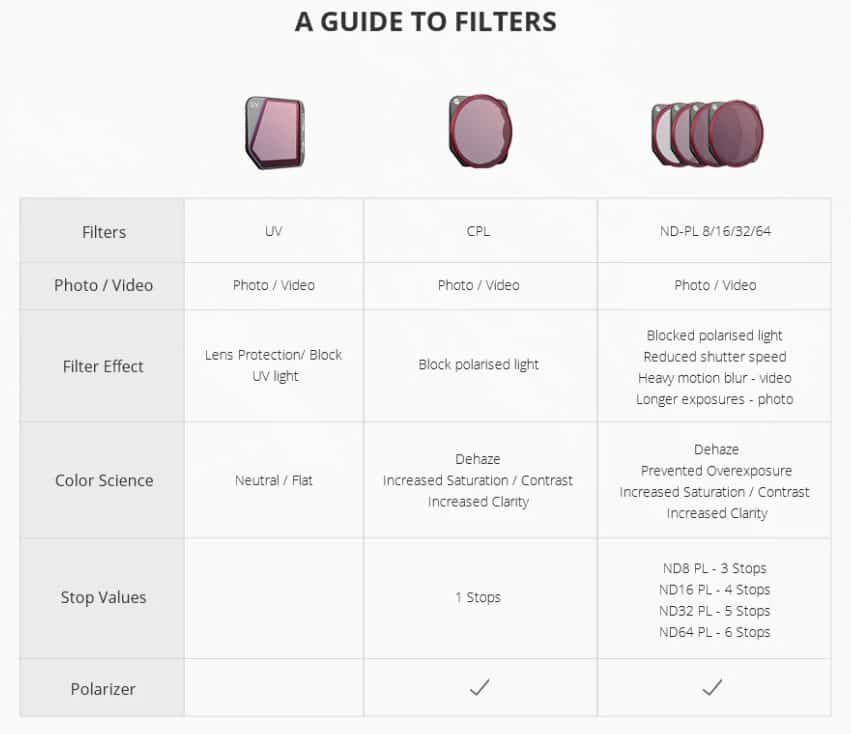Click the Polarizer checkmark in CPL column
The height and width of the screenshot is (734, 851).
[x=480, y=688]
